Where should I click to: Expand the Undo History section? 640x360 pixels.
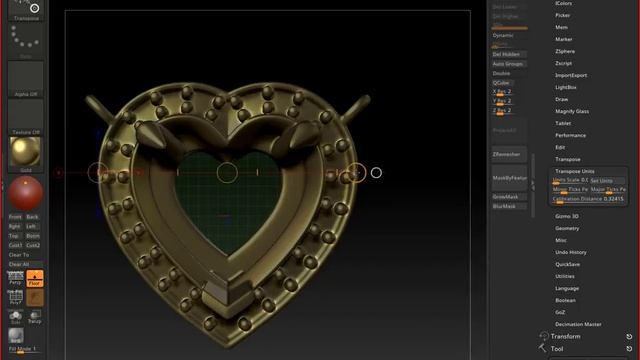[571, 253]
